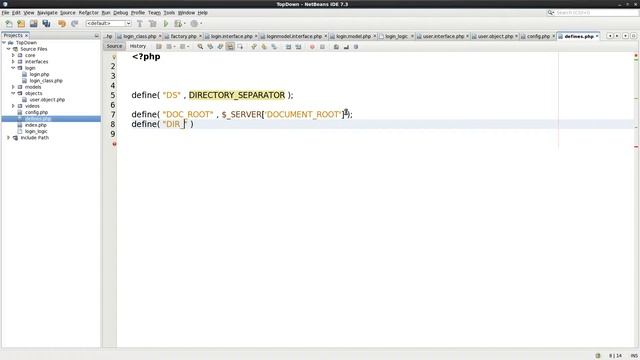This screenshot has width=640, height=360.
Task: Click the Profile Project toolbar icon
Action: click(194, 24)
